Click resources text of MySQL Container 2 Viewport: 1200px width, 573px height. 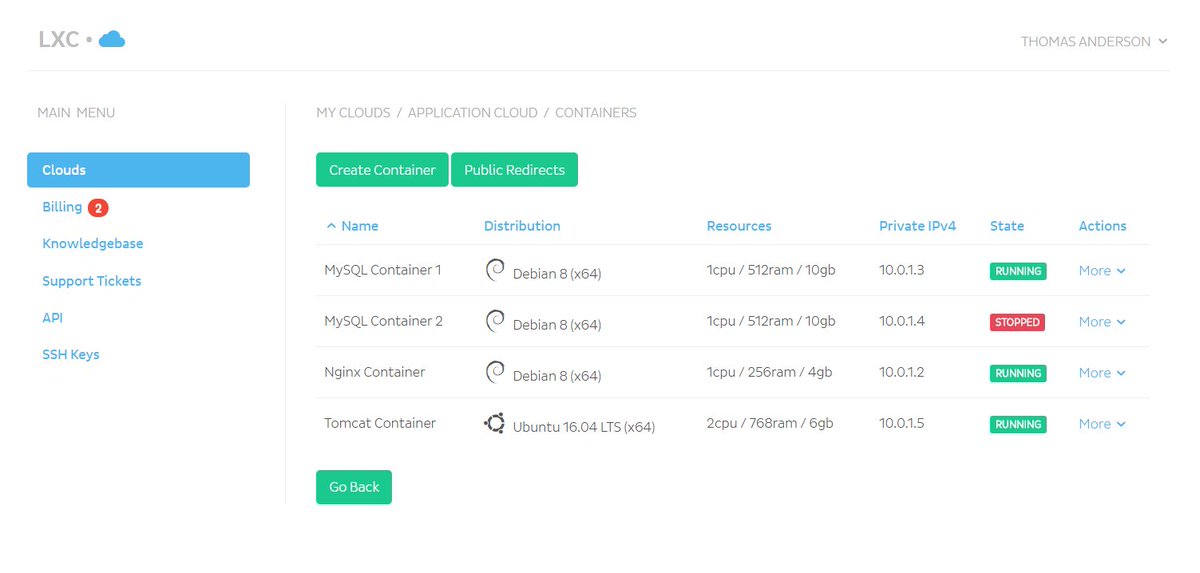(771, 321)
